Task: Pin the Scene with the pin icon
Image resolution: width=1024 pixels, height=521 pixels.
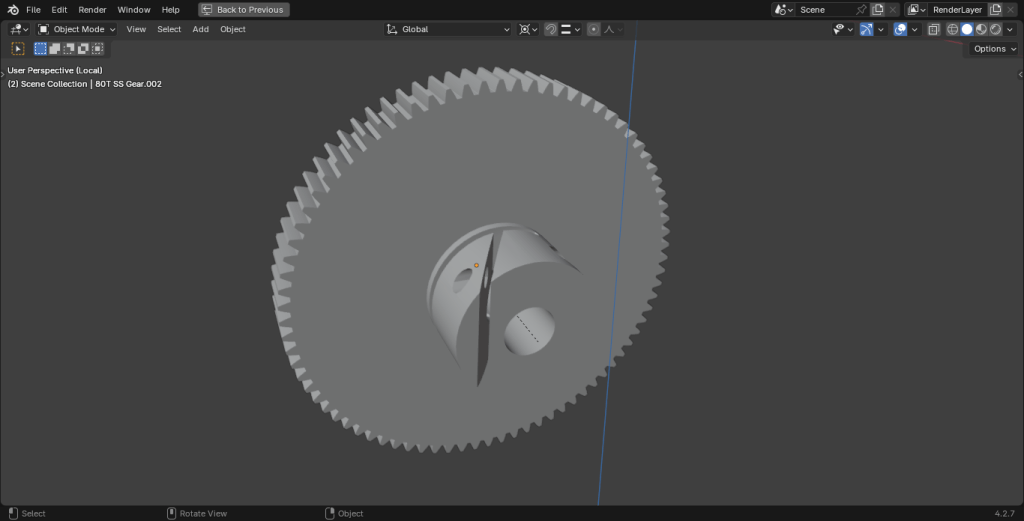Action: click(x=861, y=9)
